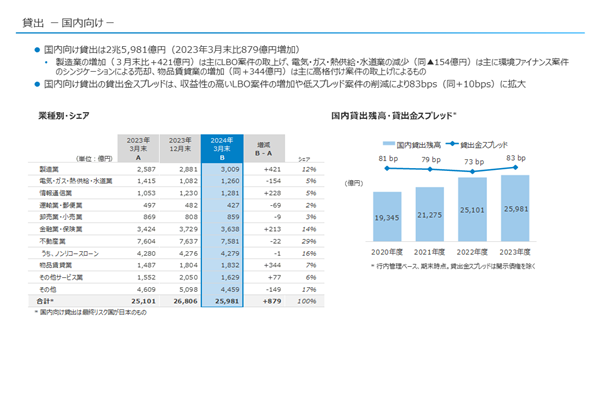Click the 貸出金スプレッド legend line marker
Screen dimensions: 601x399
(x=452, y=144)
